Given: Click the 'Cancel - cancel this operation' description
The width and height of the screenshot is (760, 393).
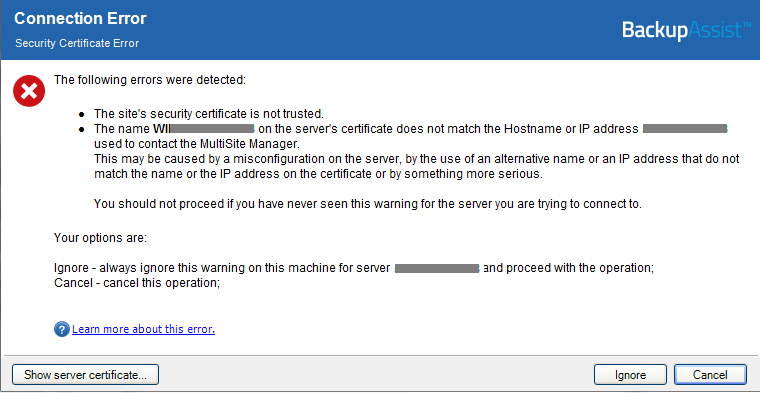Looking at the screenshot, I should tap(137, 283).
